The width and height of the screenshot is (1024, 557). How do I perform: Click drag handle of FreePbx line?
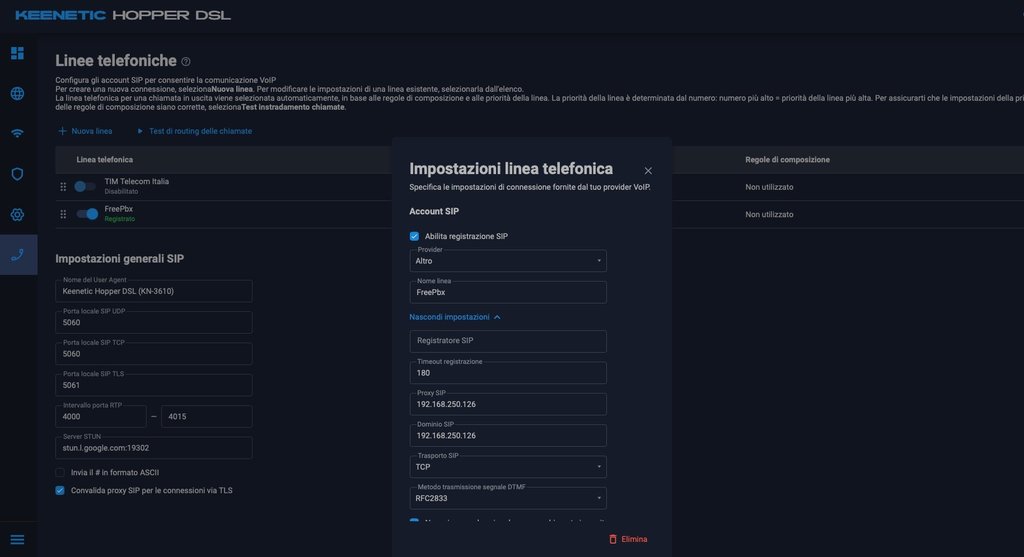pos(63,214)
